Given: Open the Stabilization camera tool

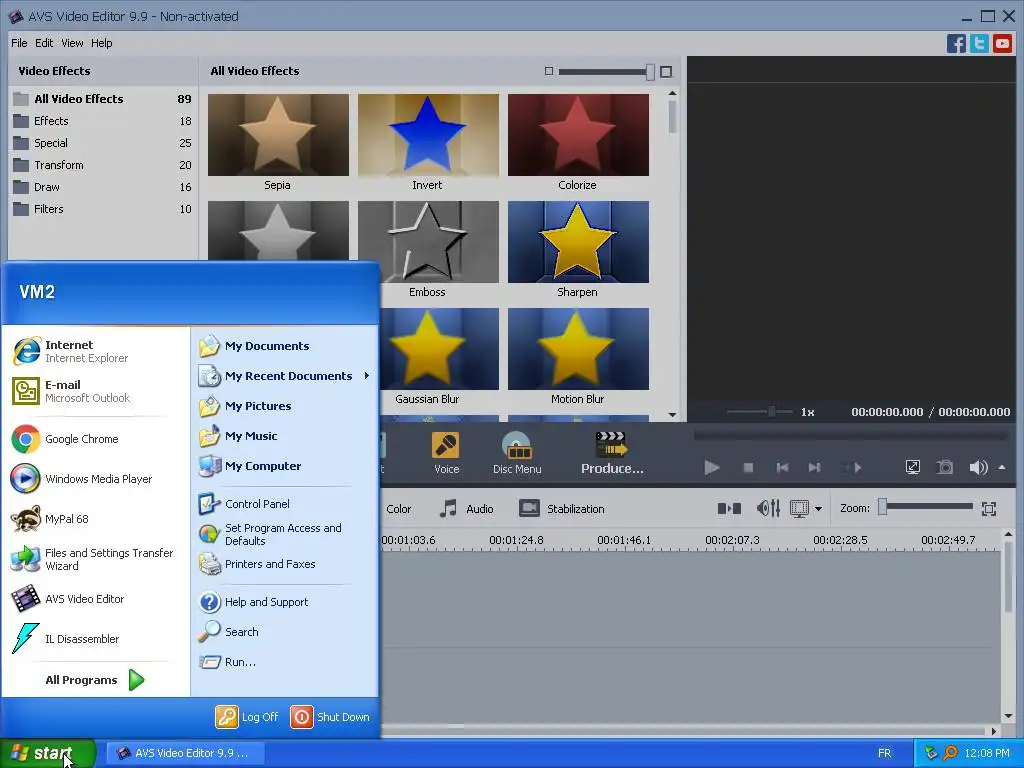Looking at the screenshot, I should [x=562, y=509].
